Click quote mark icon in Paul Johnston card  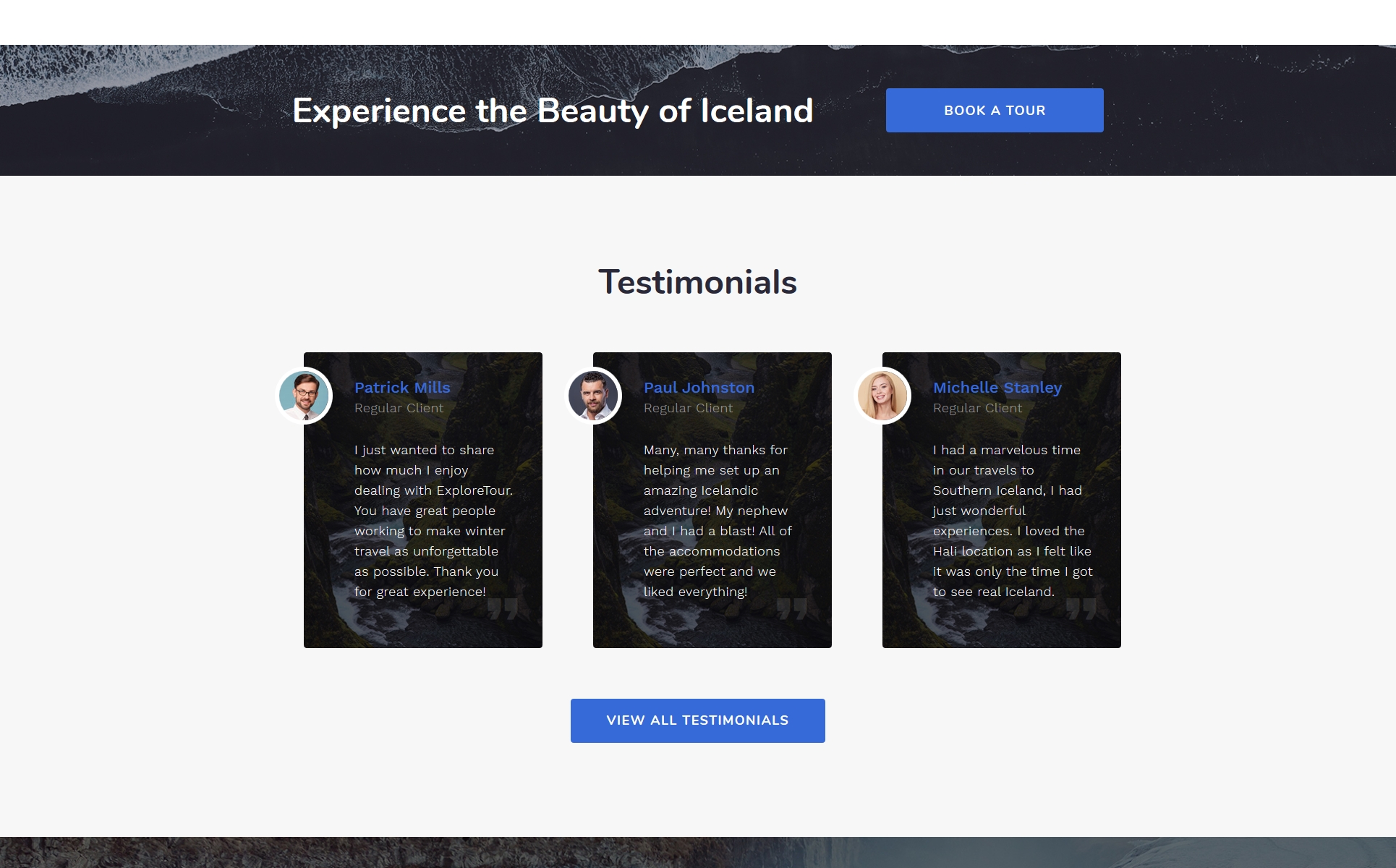pyautogui.click(x=792, y=609)
